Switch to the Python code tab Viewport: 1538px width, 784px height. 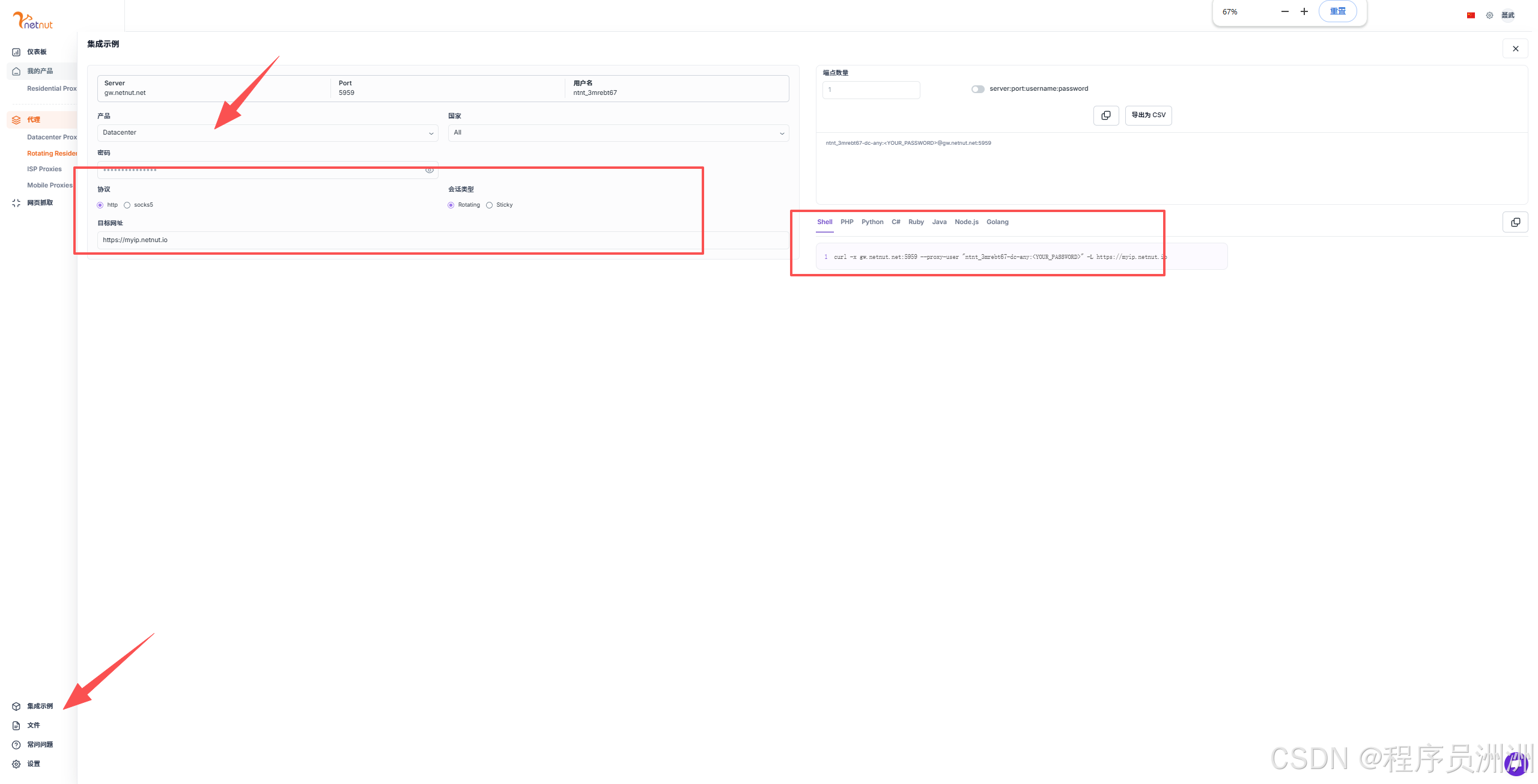click(x=872, y=222)
